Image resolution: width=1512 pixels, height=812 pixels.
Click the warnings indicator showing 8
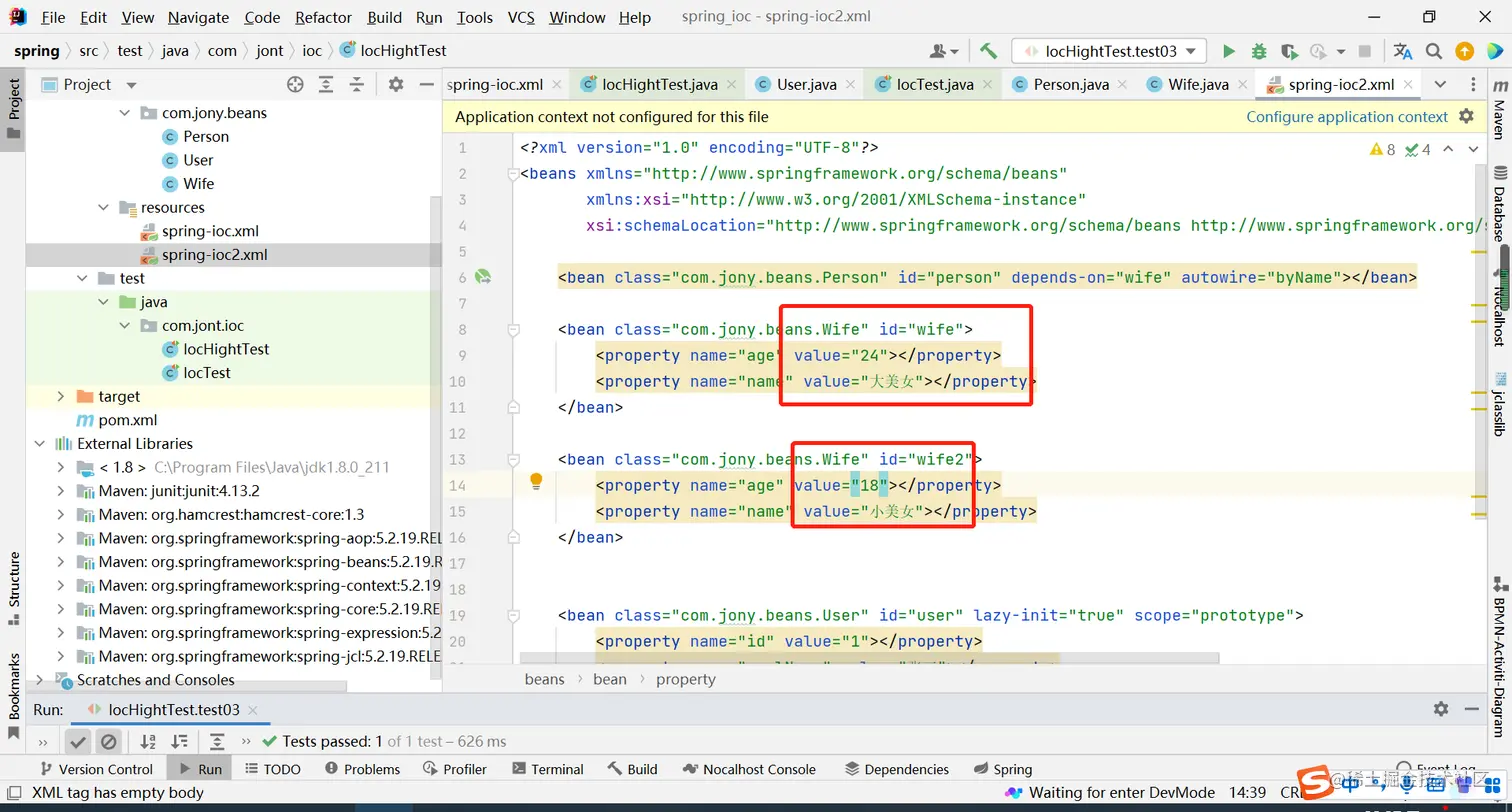pos(1382,149)
